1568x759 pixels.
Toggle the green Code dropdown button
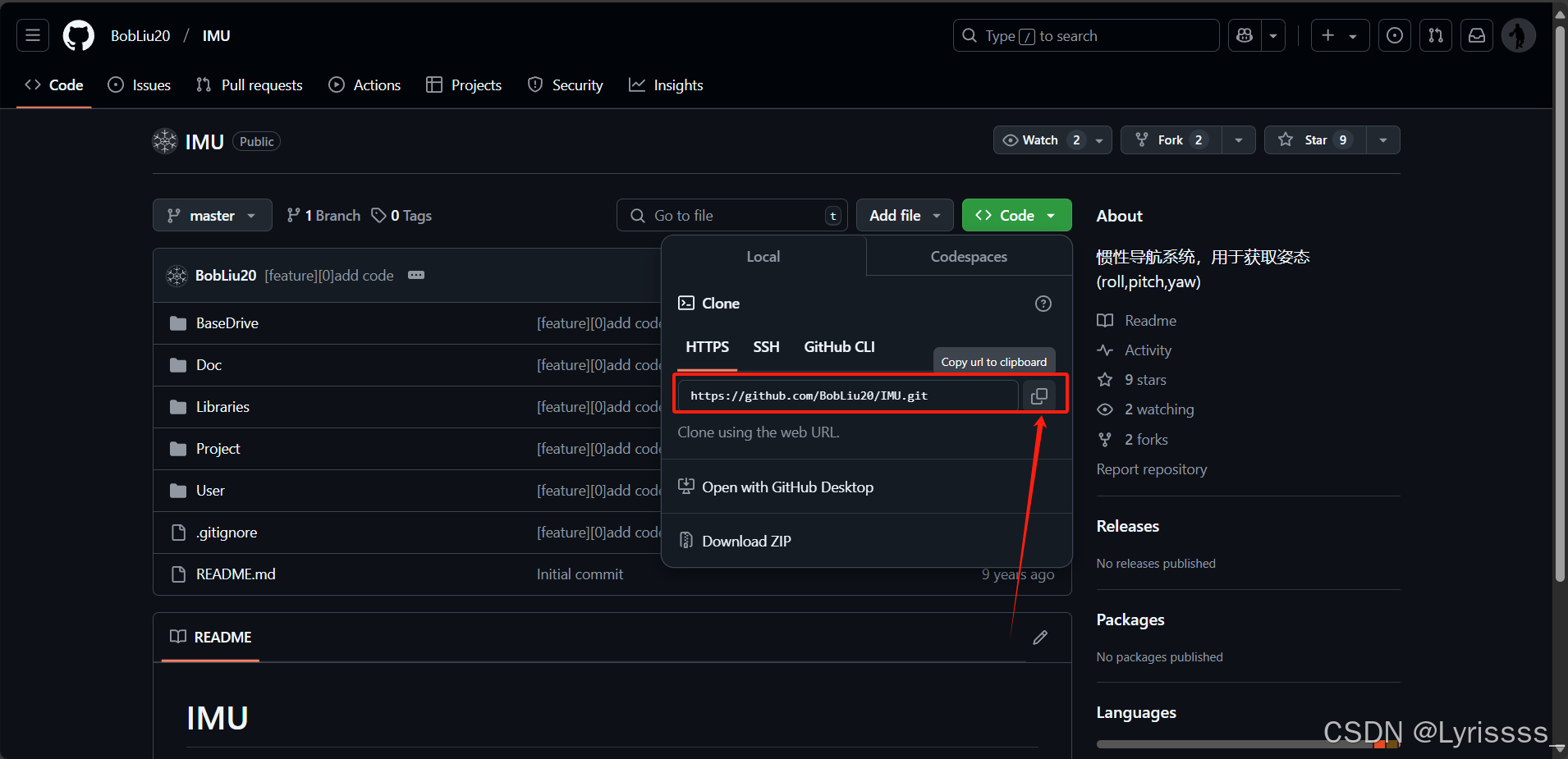[x=1016, y=215]
